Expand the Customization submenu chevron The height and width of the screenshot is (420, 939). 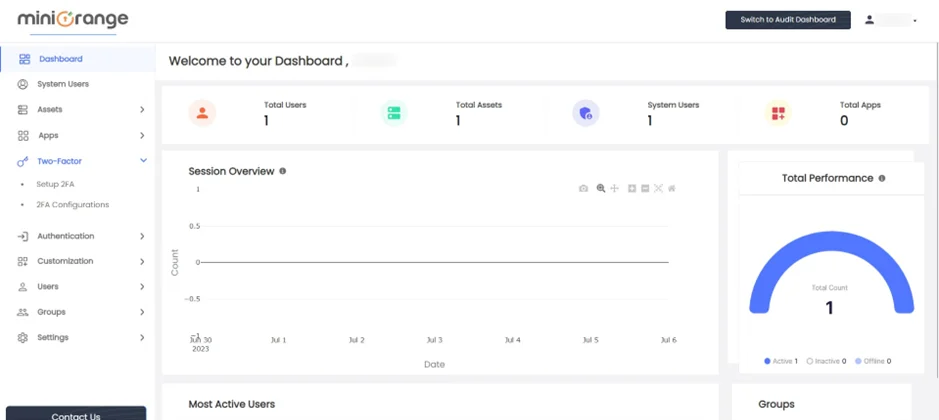tap(142, 261)
